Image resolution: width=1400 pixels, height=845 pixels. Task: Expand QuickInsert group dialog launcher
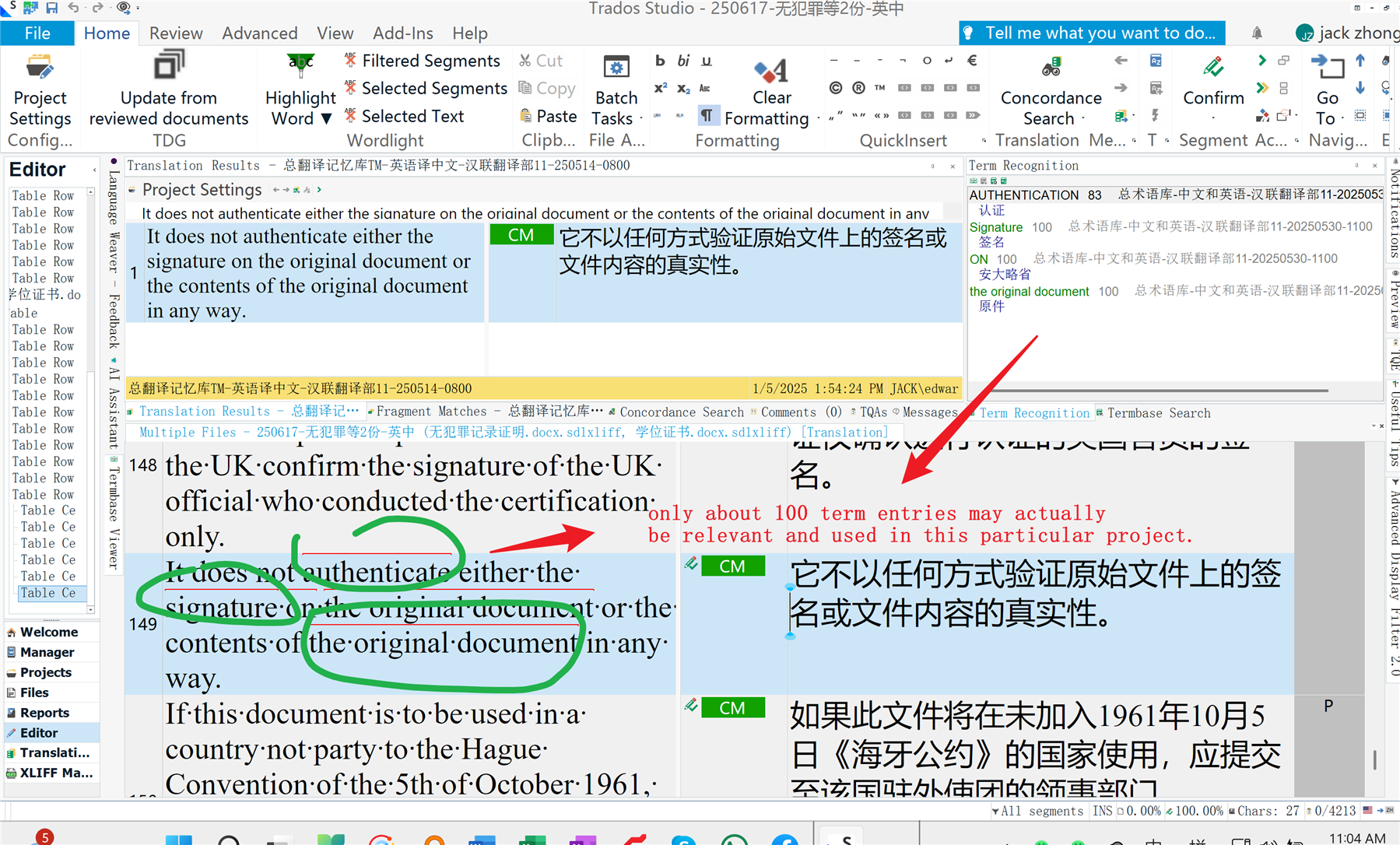point(984,141)
